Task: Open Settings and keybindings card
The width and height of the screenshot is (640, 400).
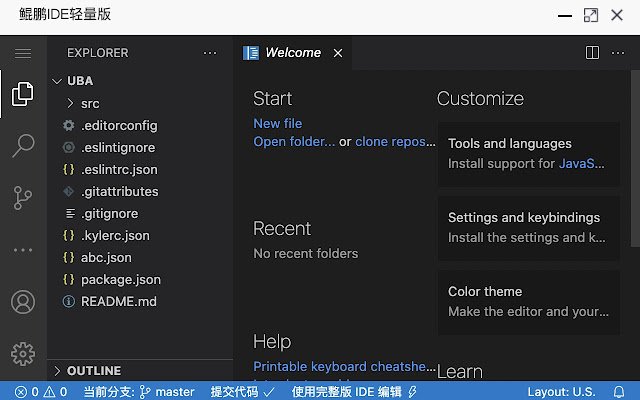Action: point(529,228)
